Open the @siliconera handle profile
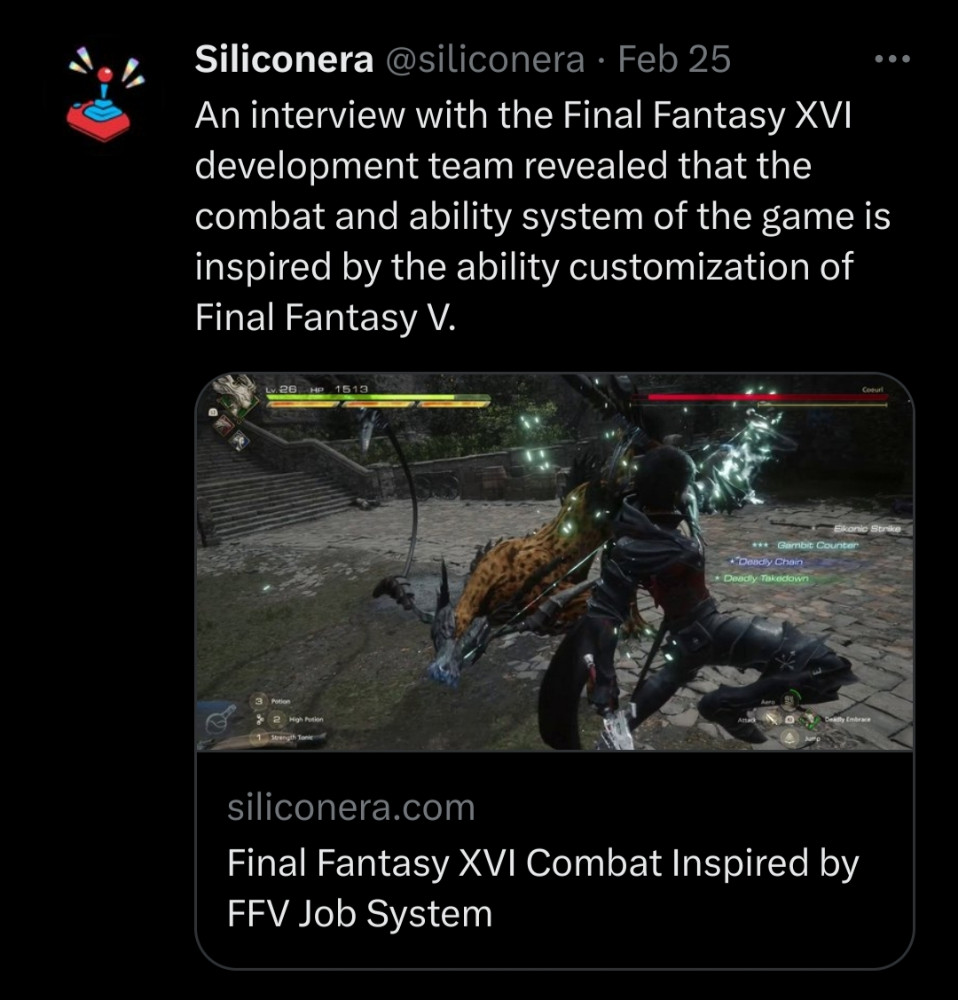958x1000 pixels. pyautogui.click(x=485, y=59)
